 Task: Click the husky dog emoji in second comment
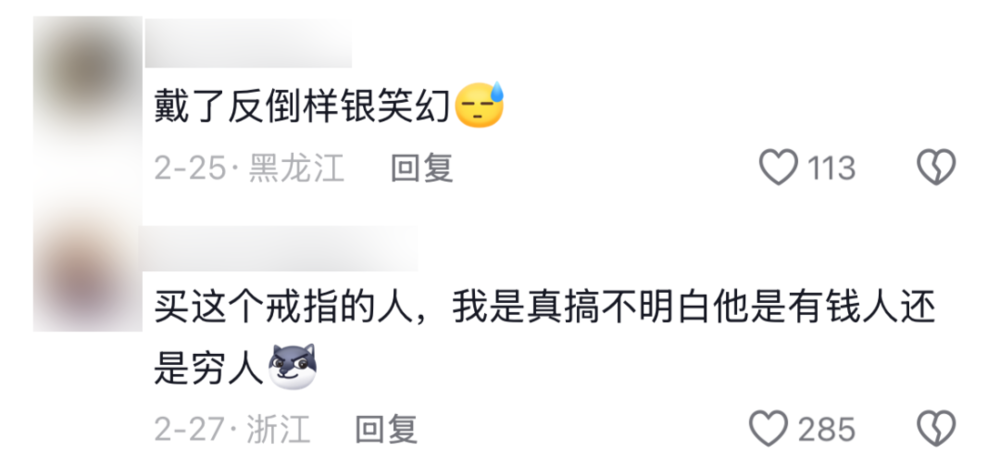click(x=291, y=366)
